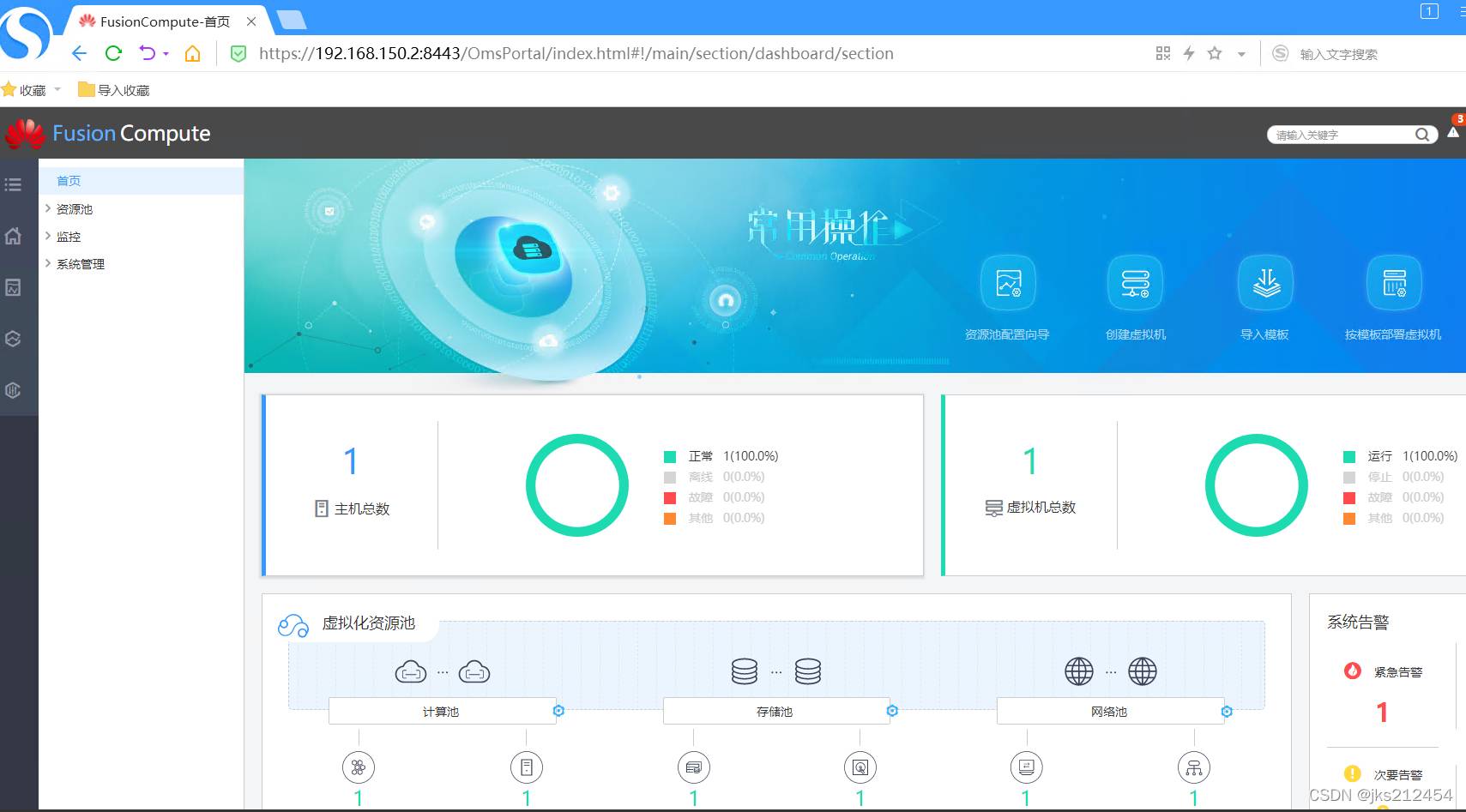Click the green 正常 legend swatch
This screenshot has height=812, width=1466.
[x=670, y=457]
